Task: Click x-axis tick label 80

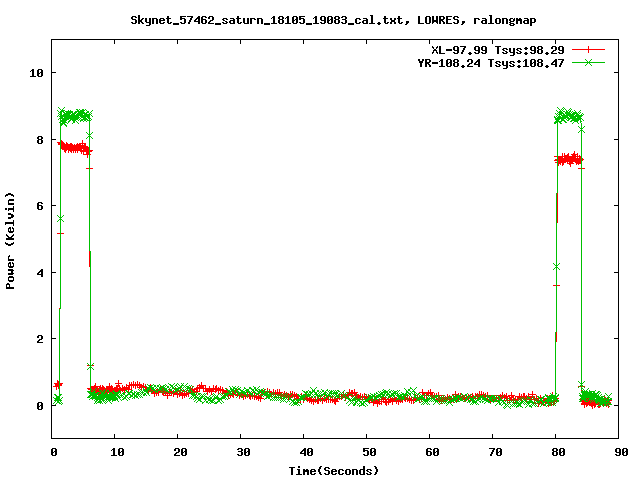Action: [x=558, y=452]
